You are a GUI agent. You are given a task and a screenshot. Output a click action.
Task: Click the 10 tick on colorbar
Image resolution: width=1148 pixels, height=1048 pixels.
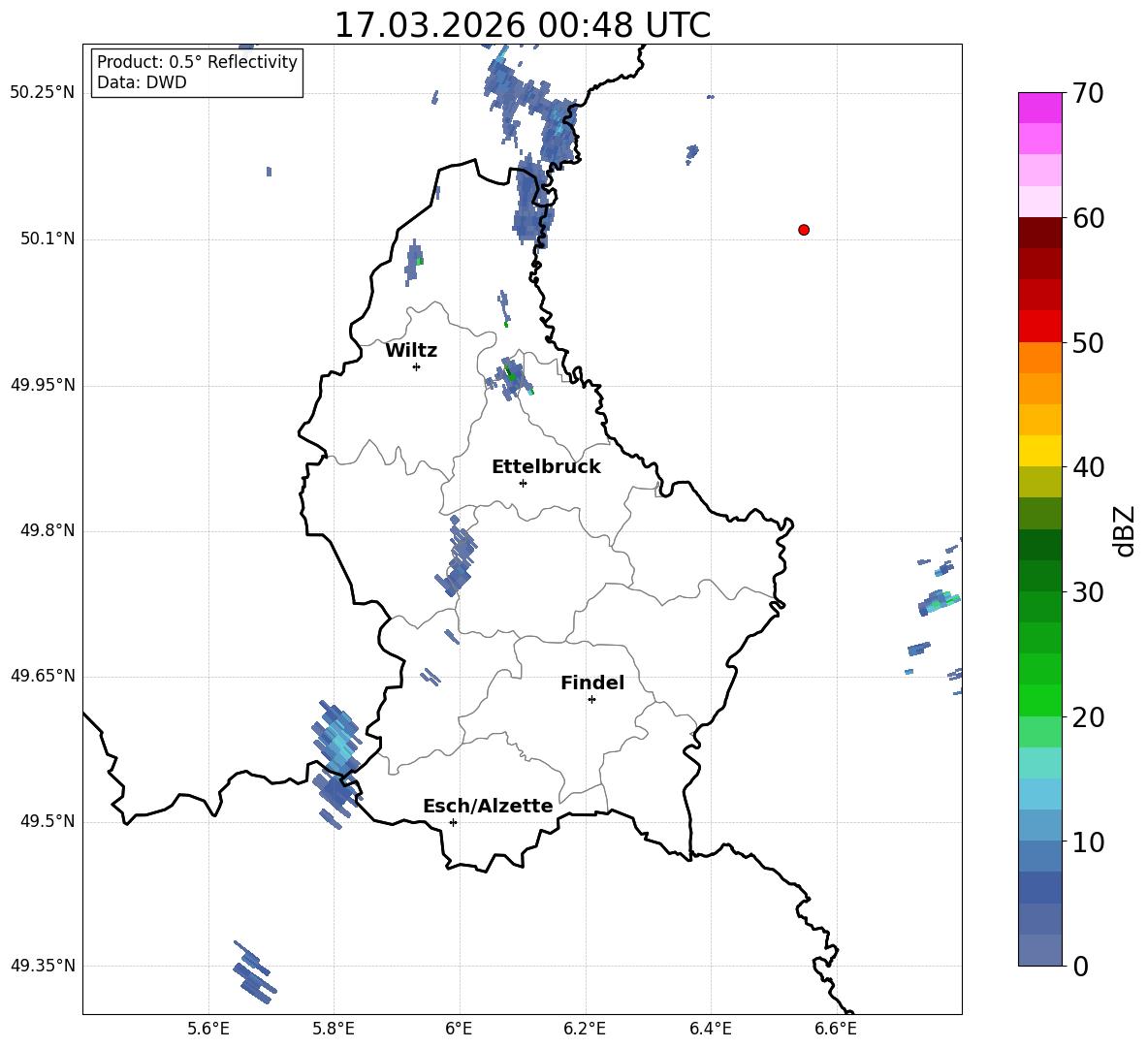(x=1088, y=842)
